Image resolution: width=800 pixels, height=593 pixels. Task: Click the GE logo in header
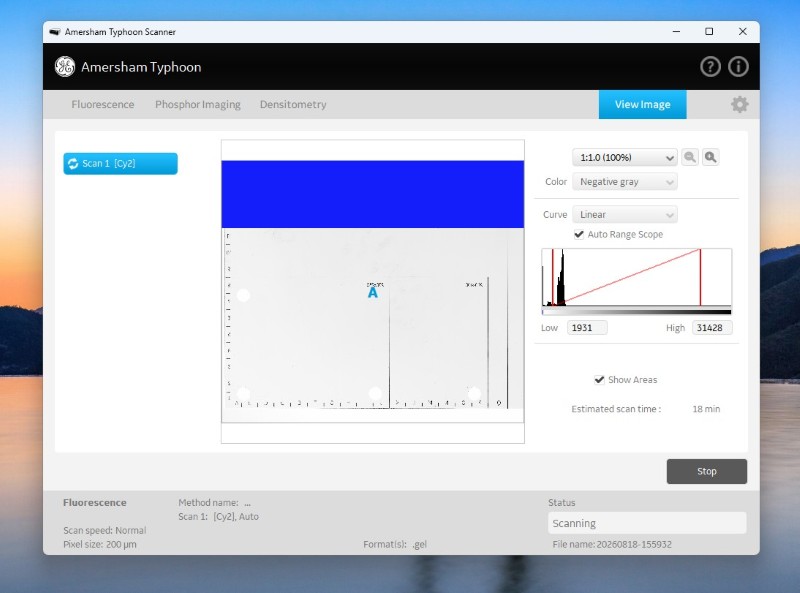coord(65,67)
